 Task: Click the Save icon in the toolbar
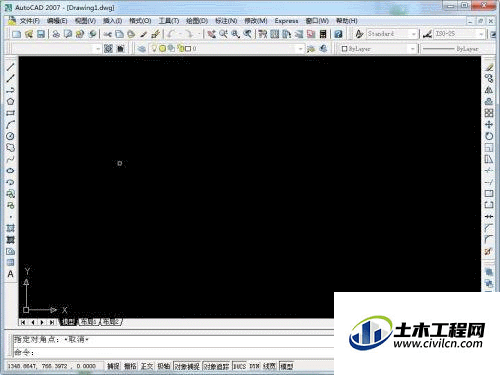(41, 34)
